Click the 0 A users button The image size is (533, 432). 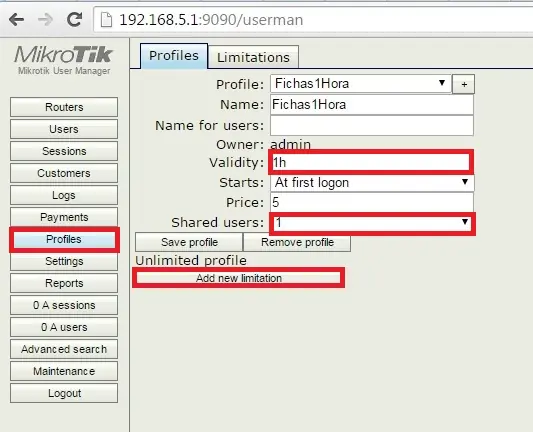click(x=64, y=327)
